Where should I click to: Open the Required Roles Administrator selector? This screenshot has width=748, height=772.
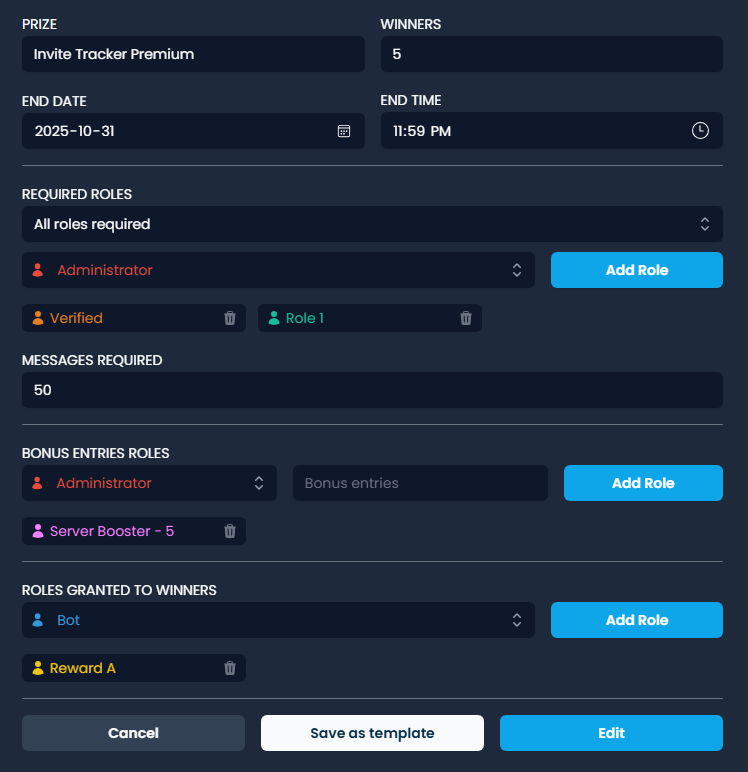pos(278,270)
